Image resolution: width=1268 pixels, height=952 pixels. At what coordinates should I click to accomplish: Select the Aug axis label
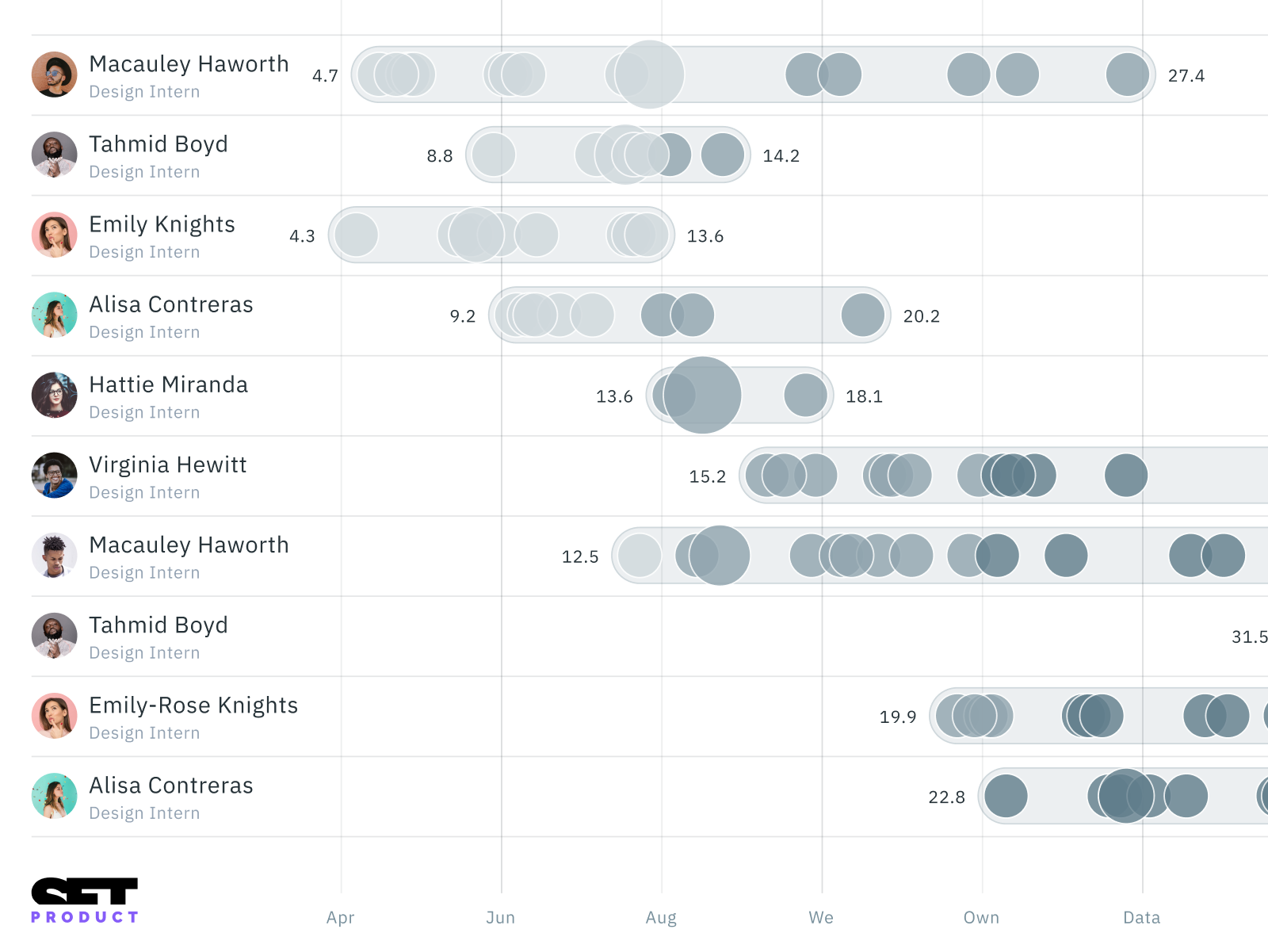pyautogui.click(x=661, y=918)
